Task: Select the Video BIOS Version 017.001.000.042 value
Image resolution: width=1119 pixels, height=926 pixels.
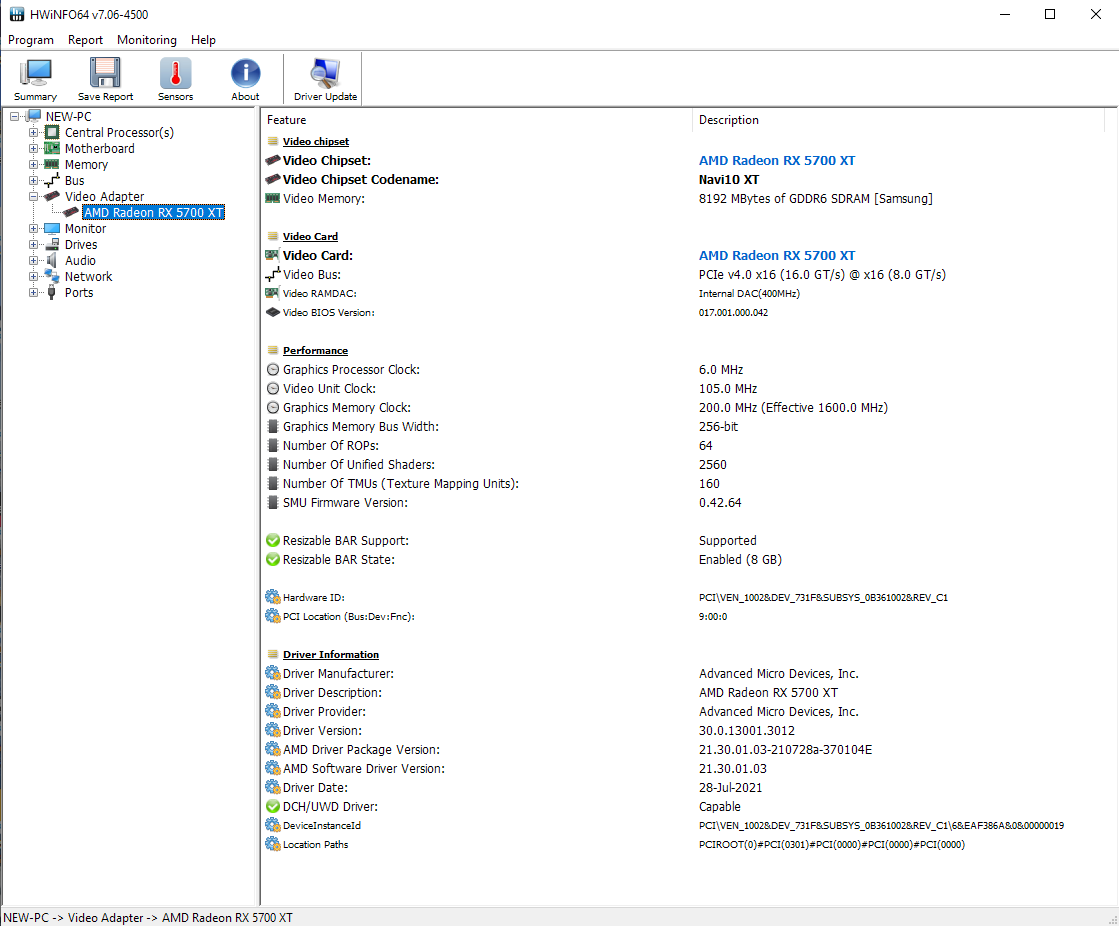Action: pyautogui.click(x=733, y=312)
